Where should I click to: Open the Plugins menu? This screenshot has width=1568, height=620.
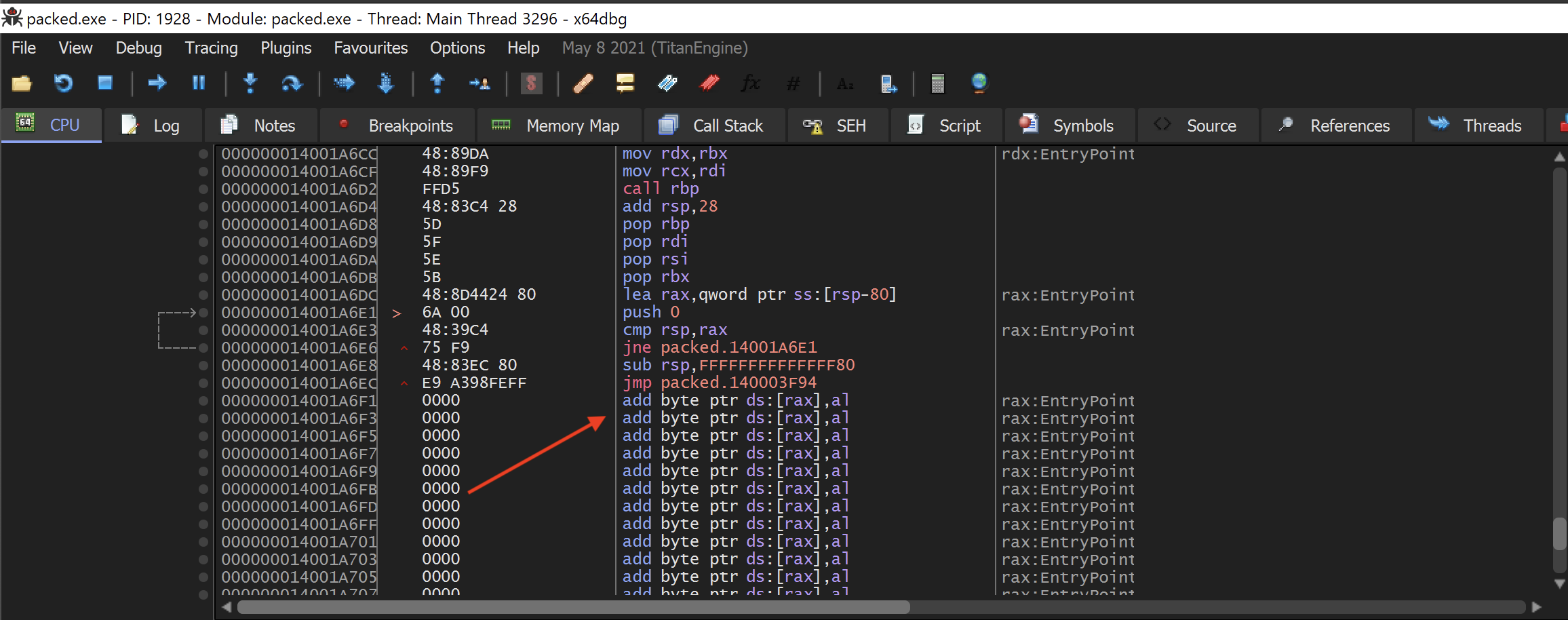286,48
